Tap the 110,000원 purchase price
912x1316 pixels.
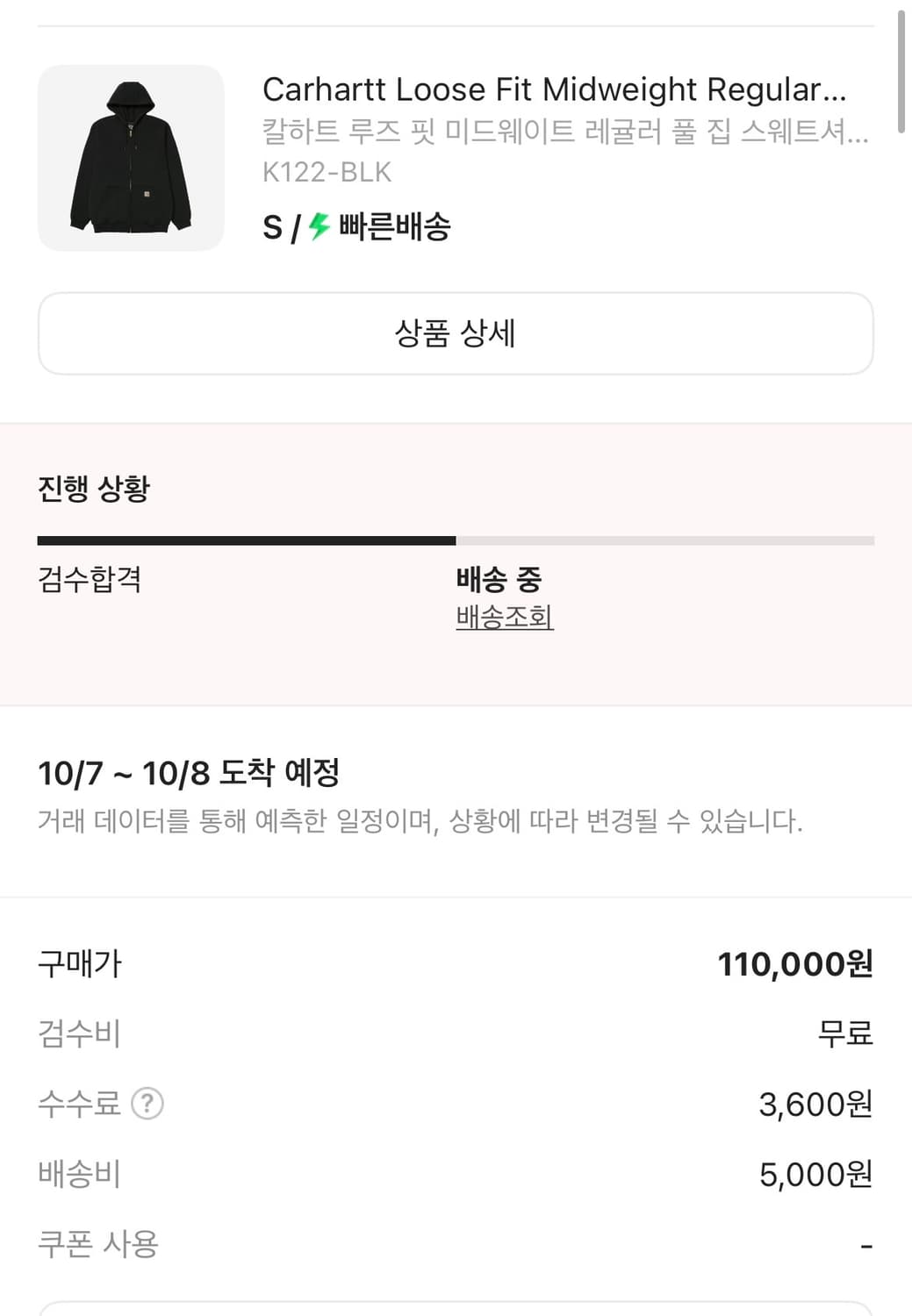pos(794,964)
